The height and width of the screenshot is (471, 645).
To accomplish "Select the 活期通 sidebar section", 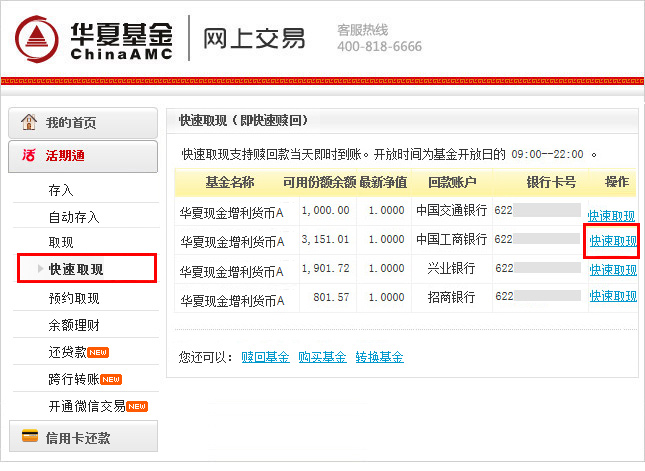I will pos(83,156).
